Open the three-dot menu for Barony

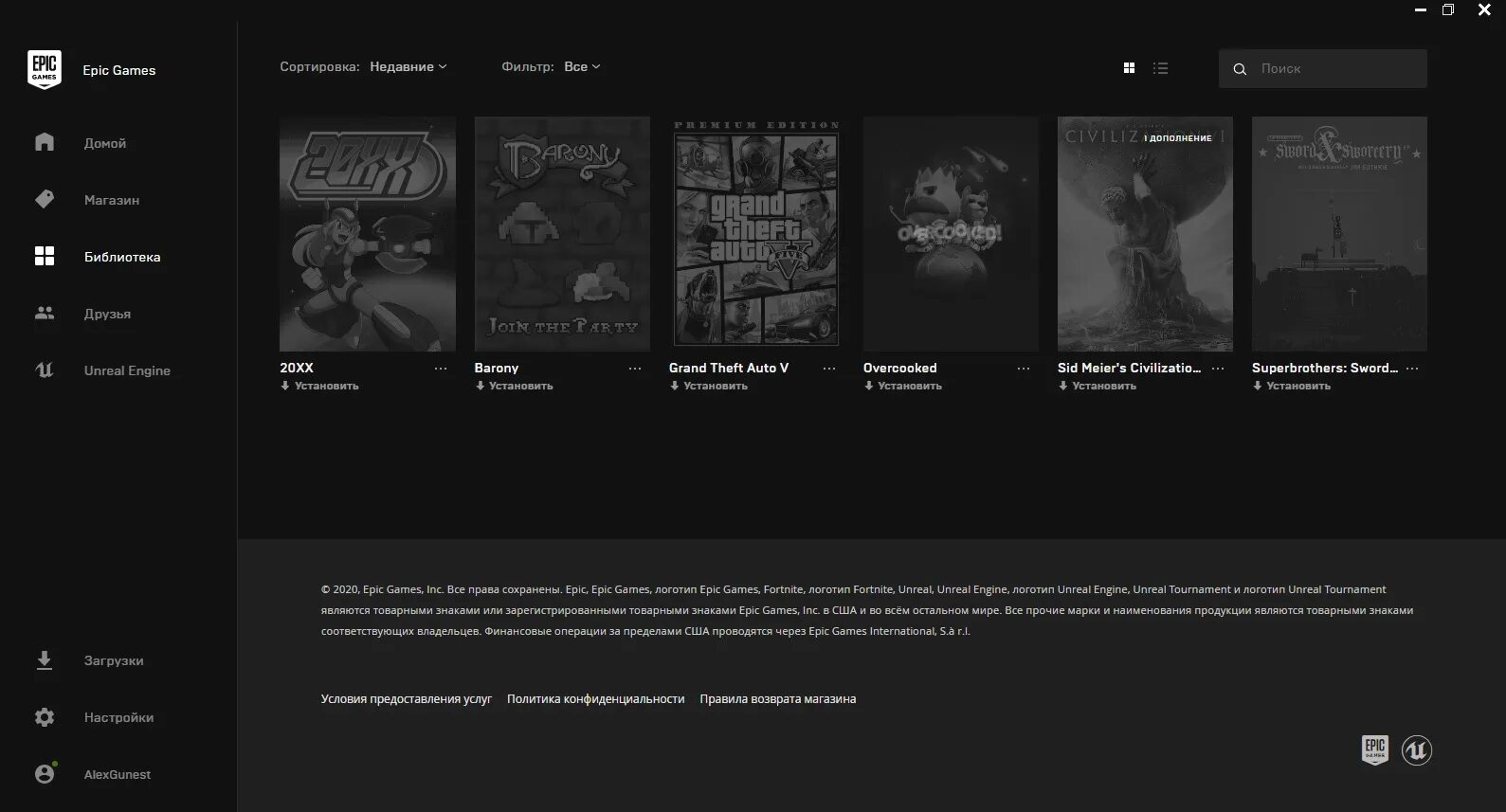click(x=635, y=369)
